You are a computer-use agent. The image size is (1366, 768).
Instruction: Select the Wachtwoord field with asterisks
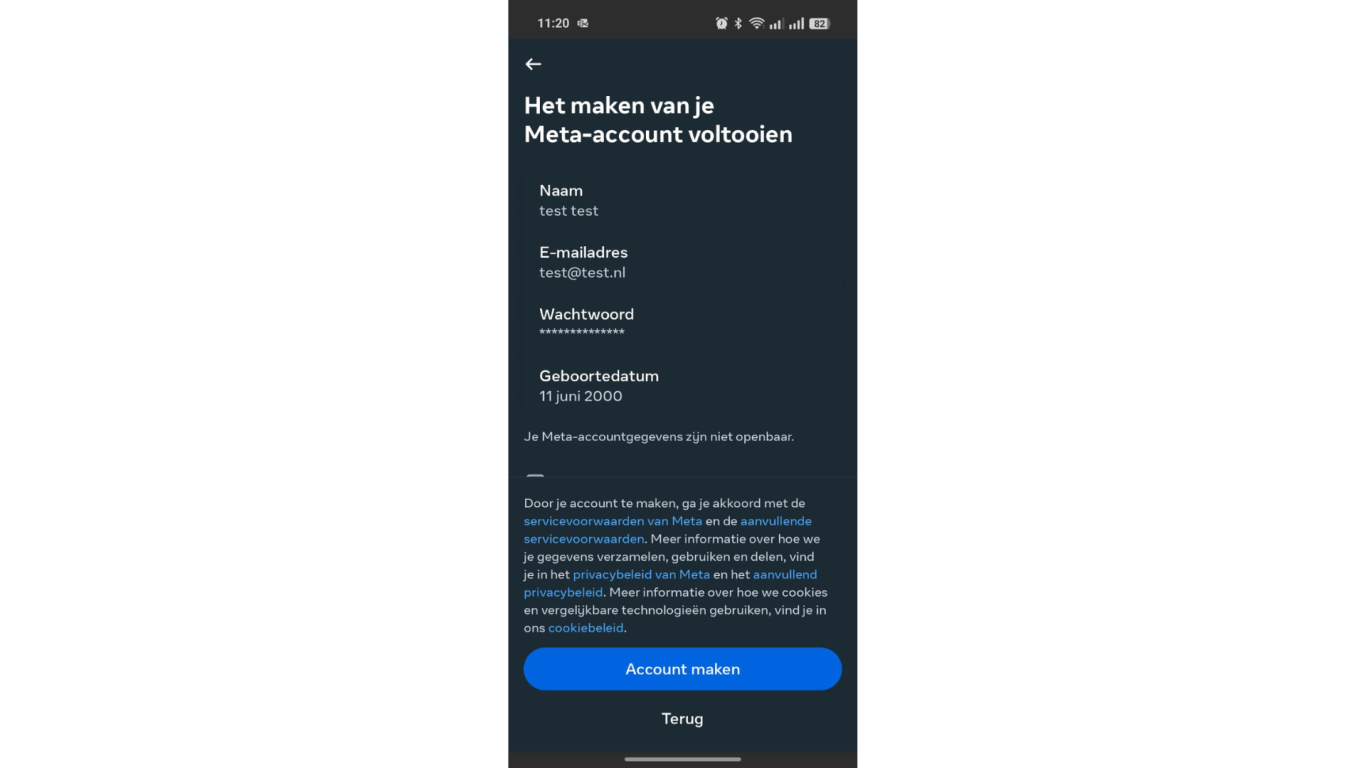pyautogui.click(x=683, y=324)
